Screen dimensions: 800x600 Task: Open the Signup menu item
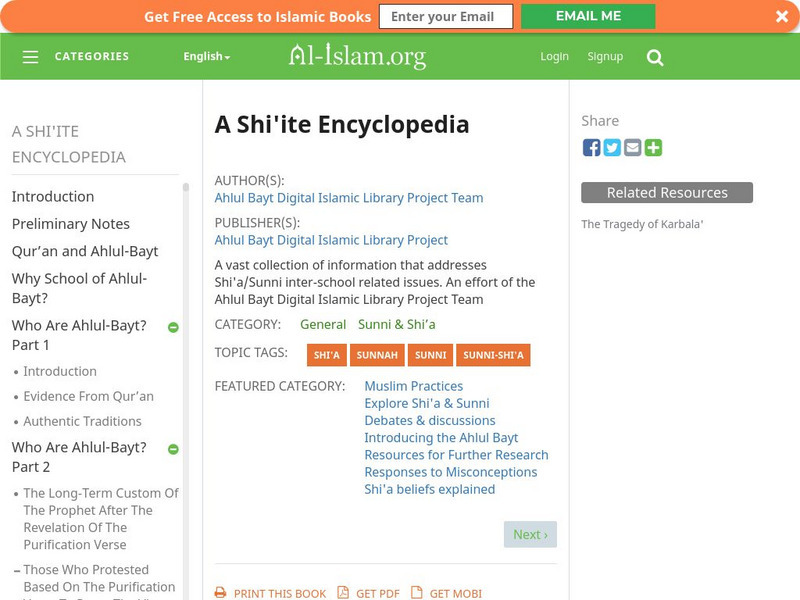click(605, 57)
